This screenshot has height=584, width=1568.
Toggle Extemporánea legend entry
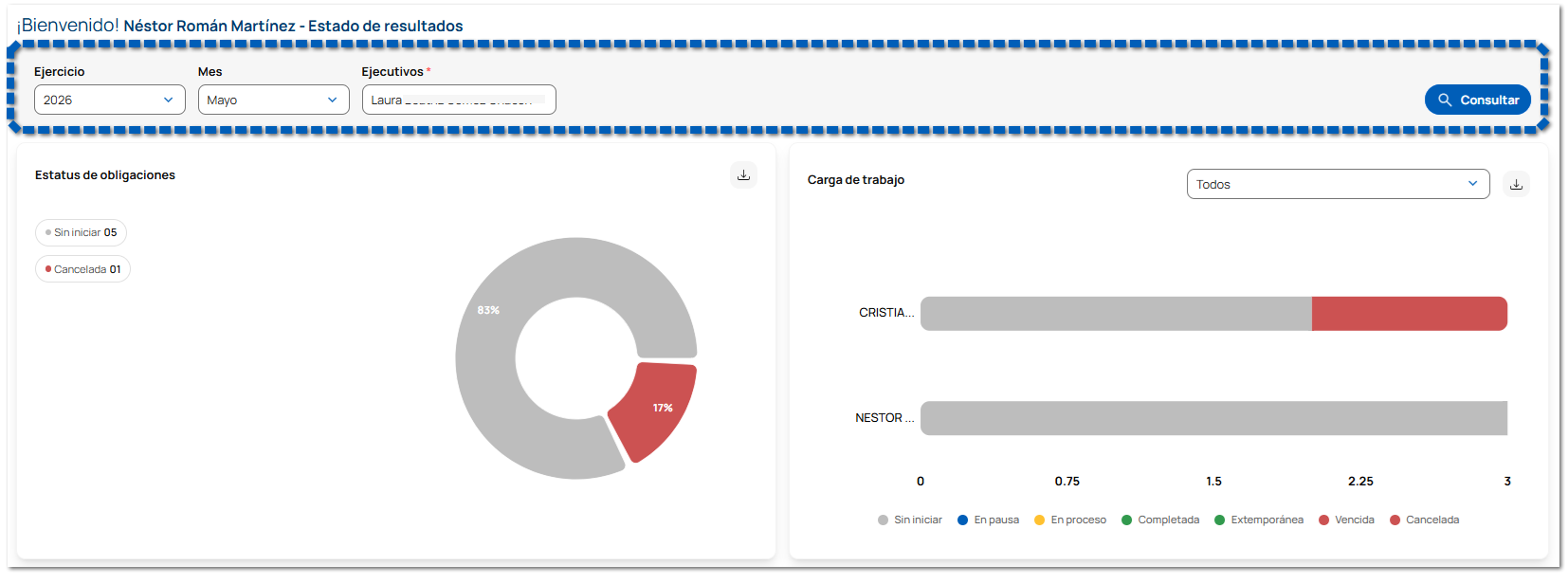tap(1259, 520)
